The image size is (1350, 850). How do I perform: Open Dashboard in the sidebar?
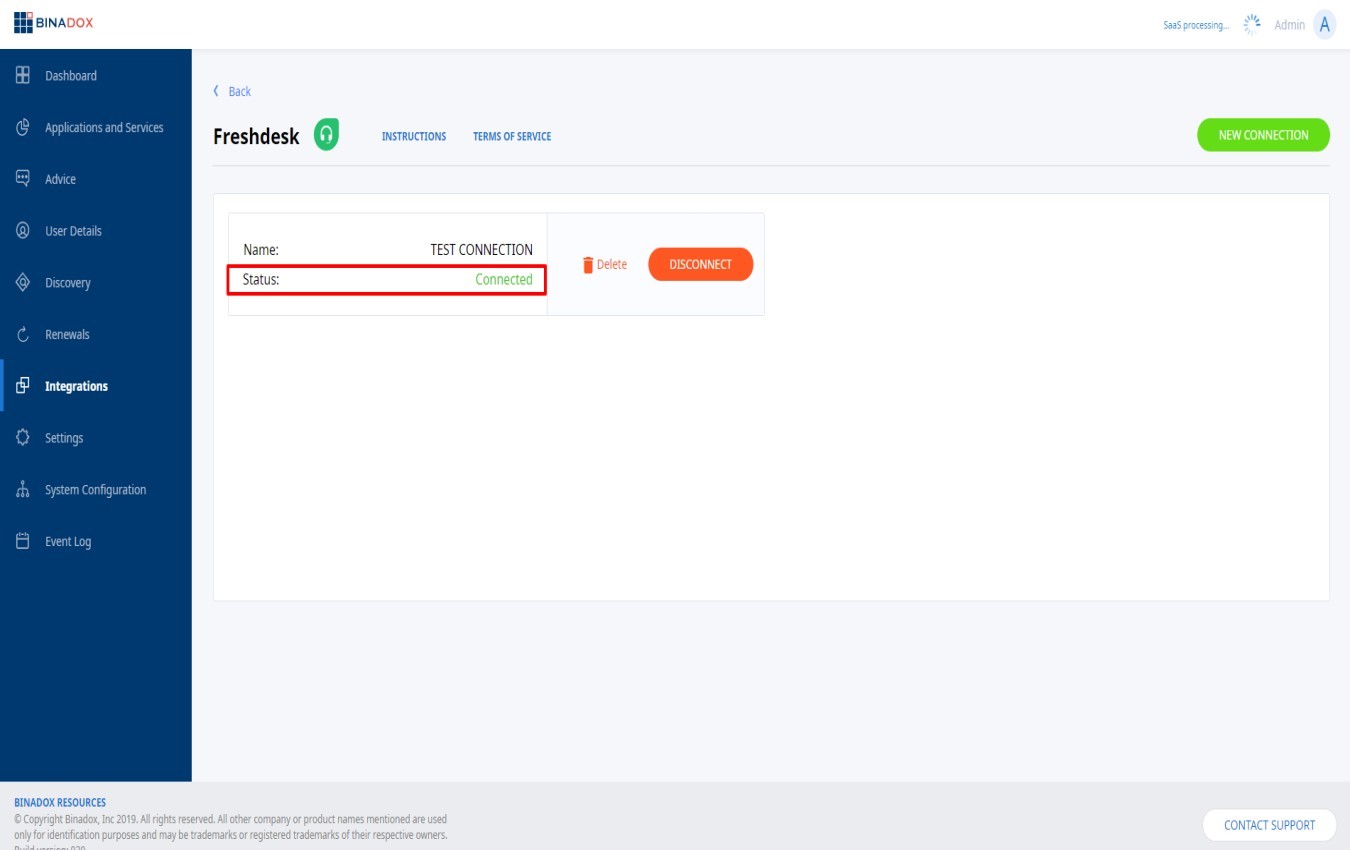coord(71,76)
